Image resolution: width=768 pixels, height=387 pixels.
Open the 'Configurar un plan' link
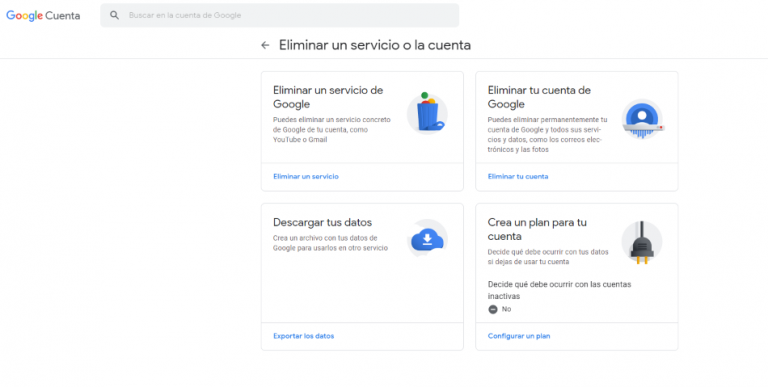point(519,336)
